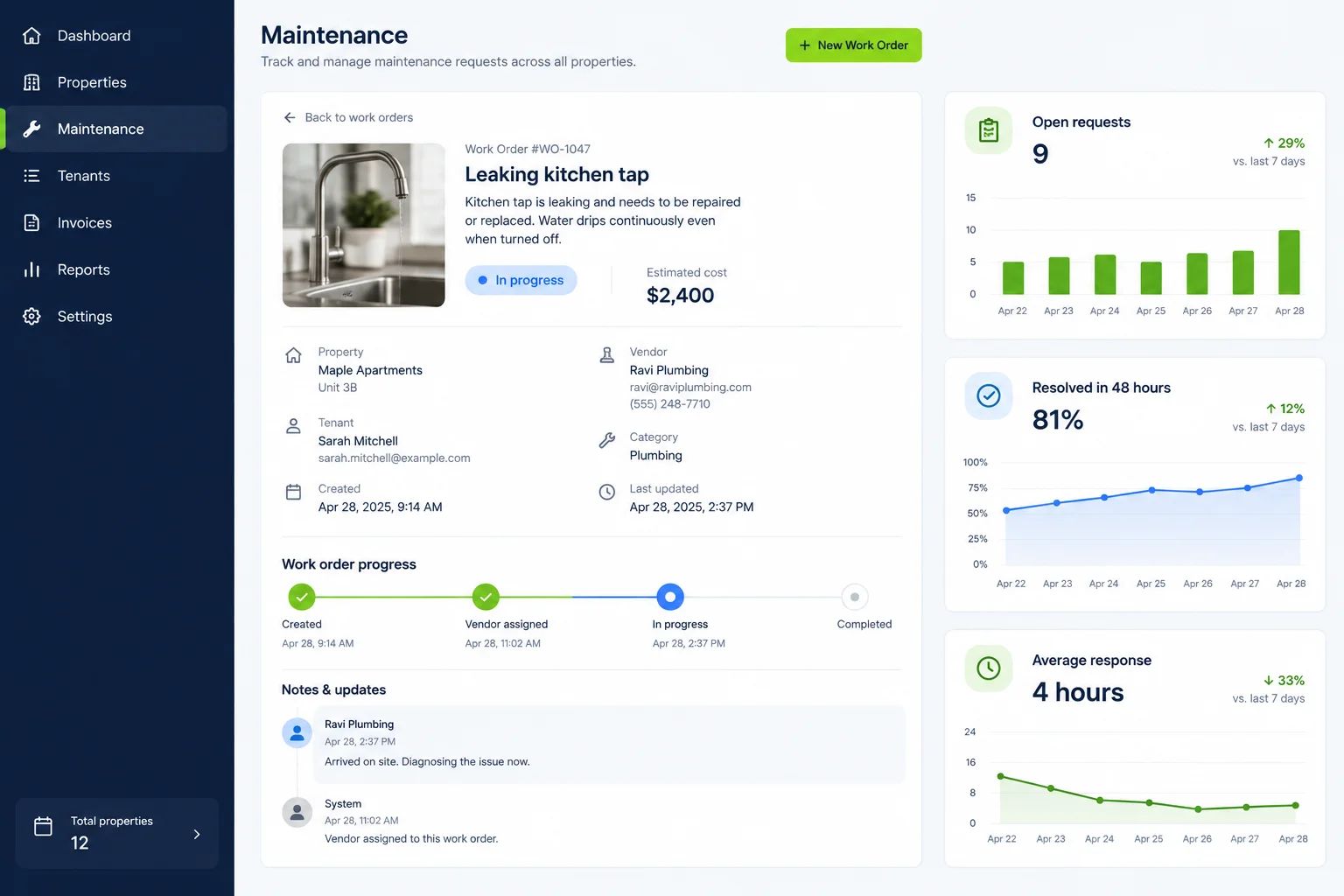Click the System note avatar

pyautogui.click(x=297, y=811)
